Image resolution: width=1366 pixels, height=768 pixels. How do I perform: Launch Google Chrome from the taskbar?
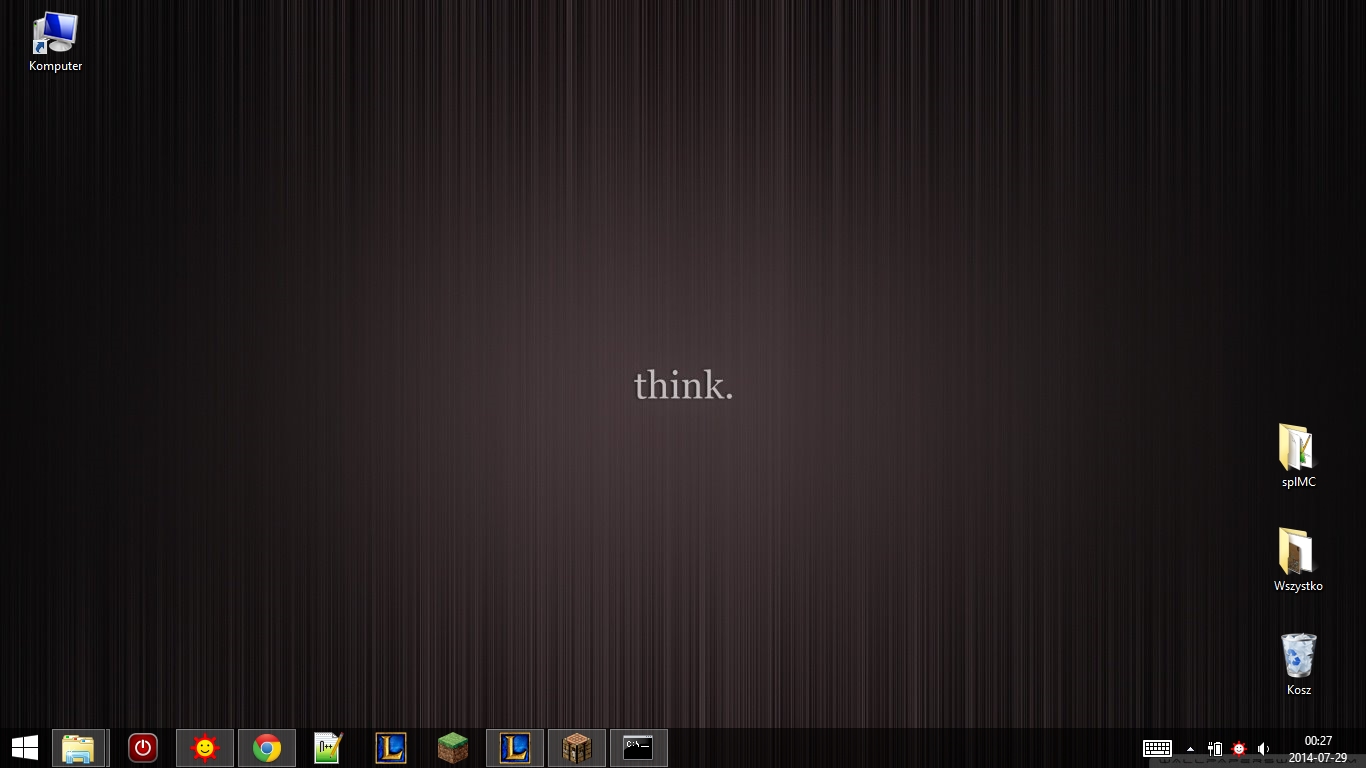(267, 748)
